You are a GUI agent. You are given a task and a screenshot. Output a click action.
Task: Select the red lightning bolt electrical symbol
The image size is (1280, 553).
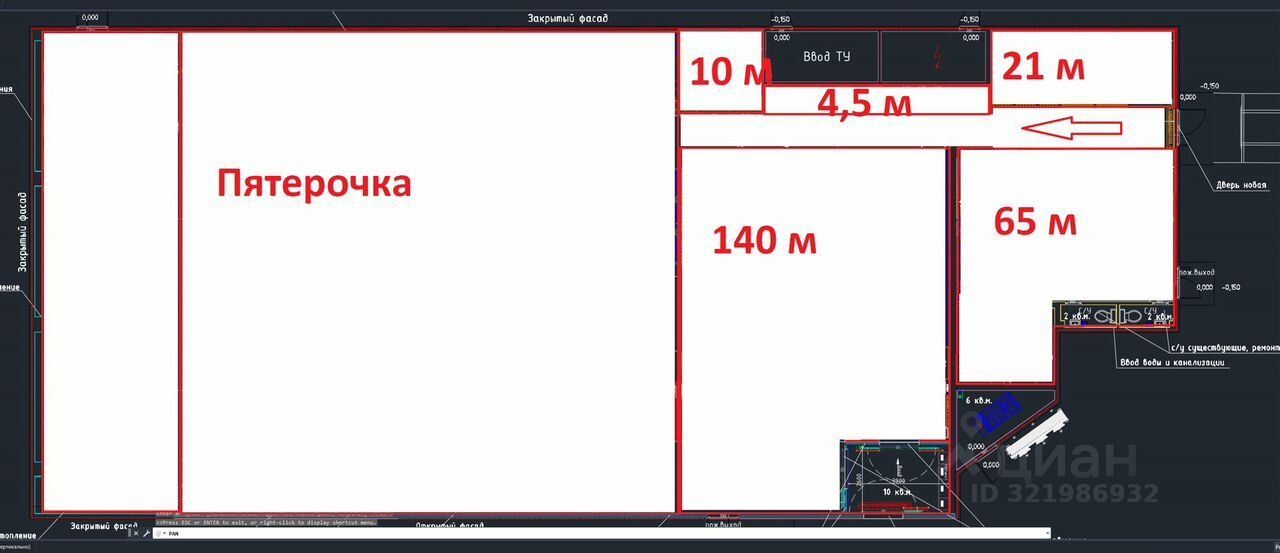[x=936, y=58]
